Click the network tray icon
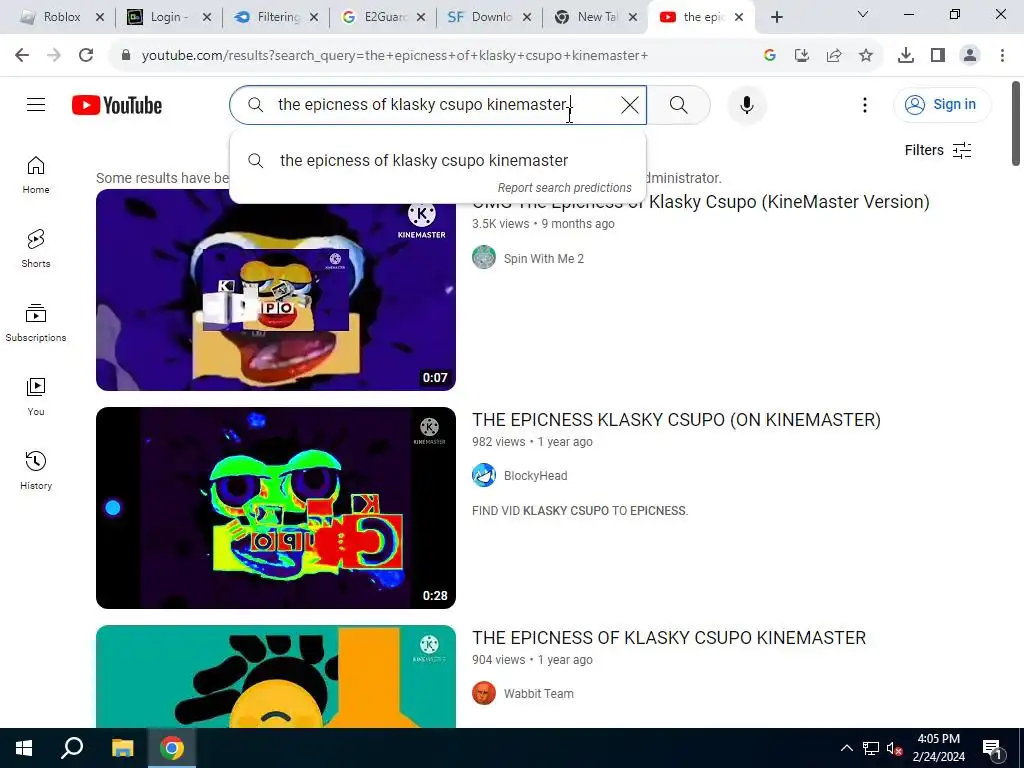The height and width of the screenshot is (768, 1024). pos(871,748)
